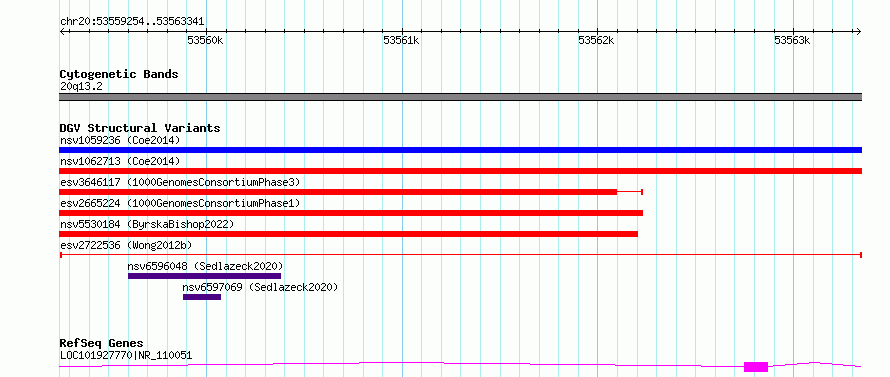Click the 53562k ruler position
890x377 pixels.
coord(597,40)
